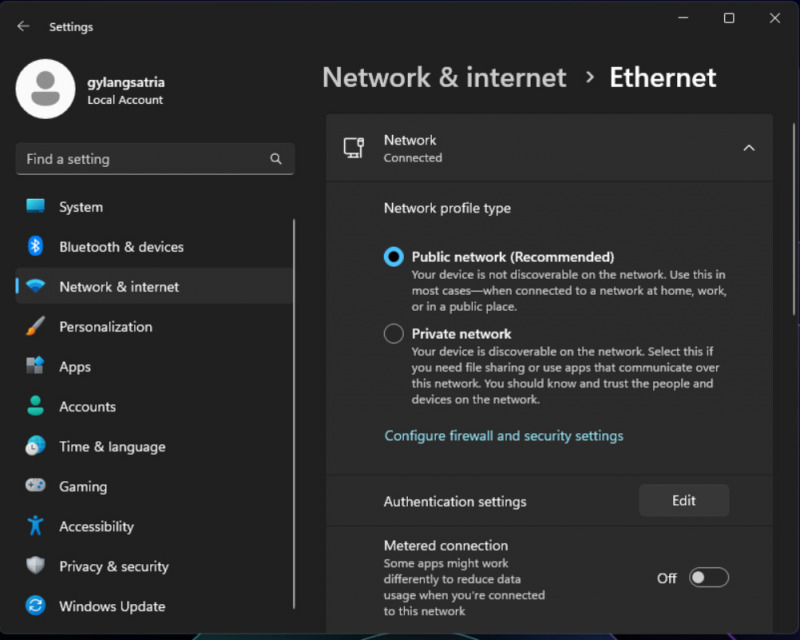Go to Accessibility settings
Screen dimensions: 800x640
click(x=155, y=526)
